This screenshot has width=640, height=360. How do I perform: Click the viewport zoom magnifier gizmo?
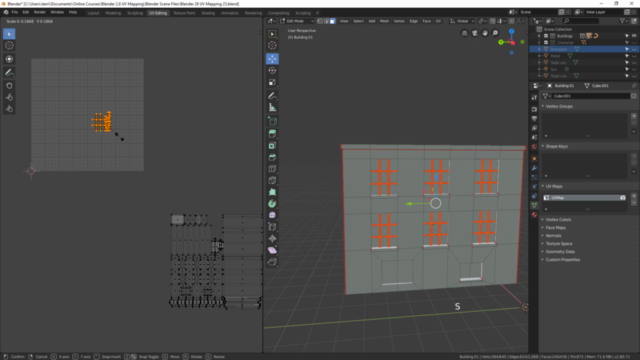pyautogui.click(x=495, y=33)
